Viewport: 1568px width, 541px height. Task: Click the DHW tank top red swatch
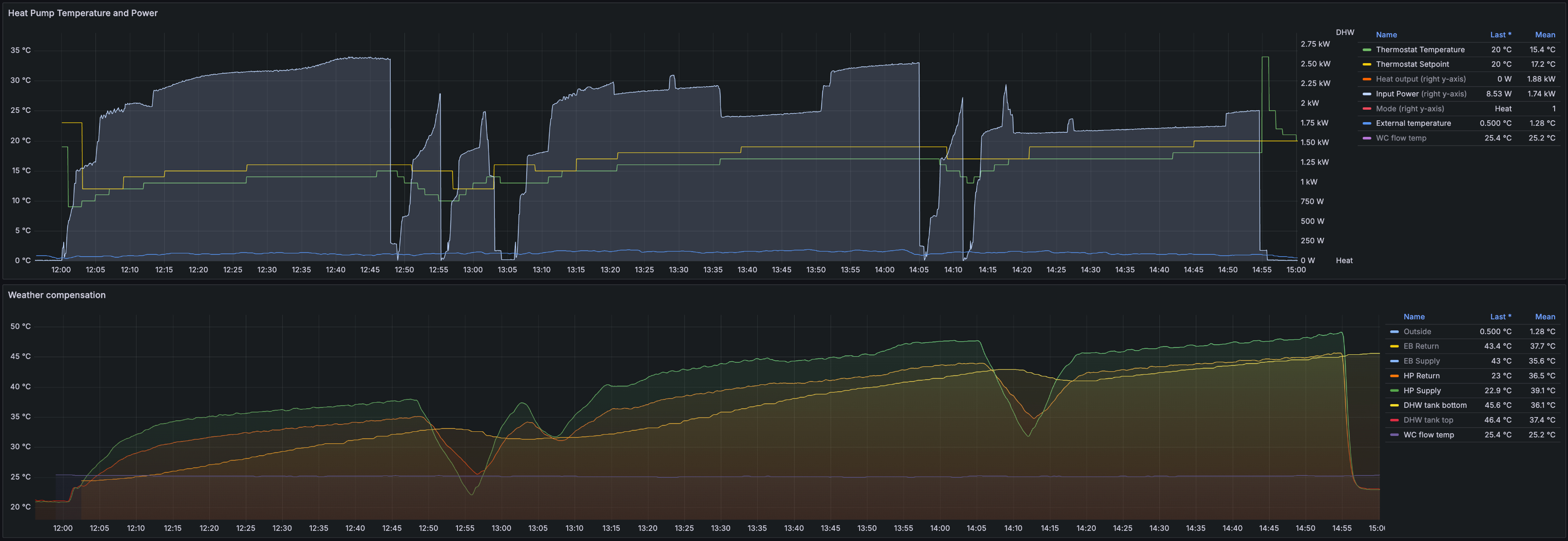click(1394, 420)
